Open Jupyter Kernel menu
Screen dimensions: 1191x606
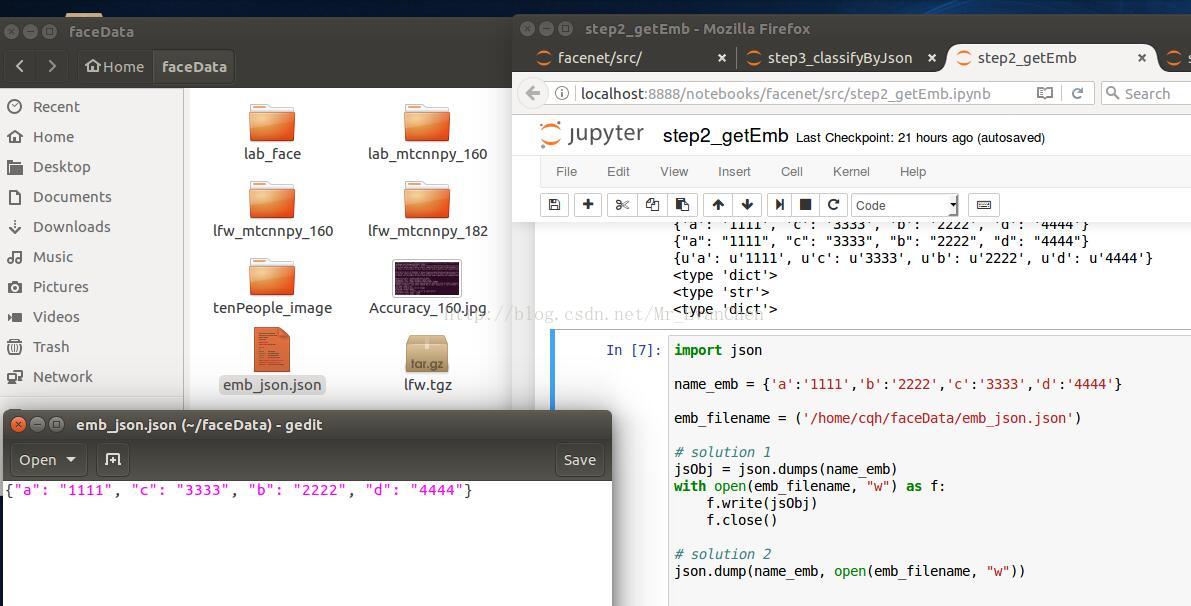coord(851,172)
